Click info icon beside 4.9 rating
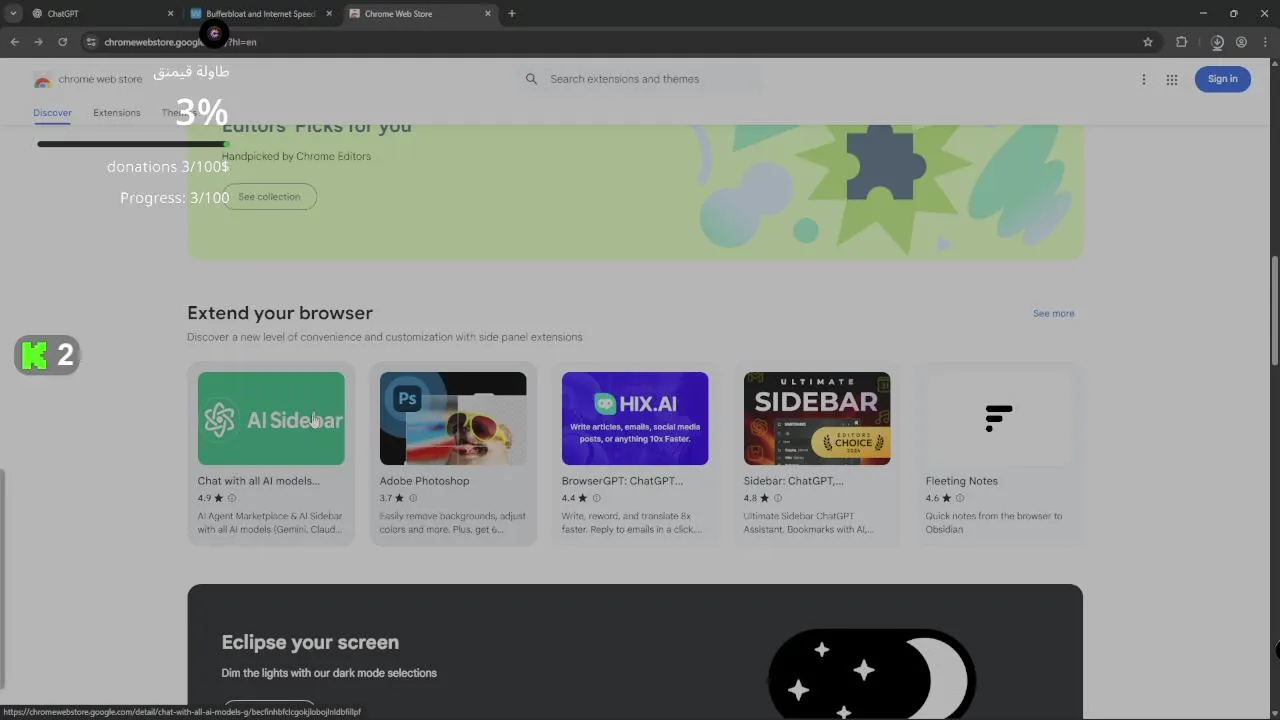Viewport: 1280px width, 720px height. (232, 498)
